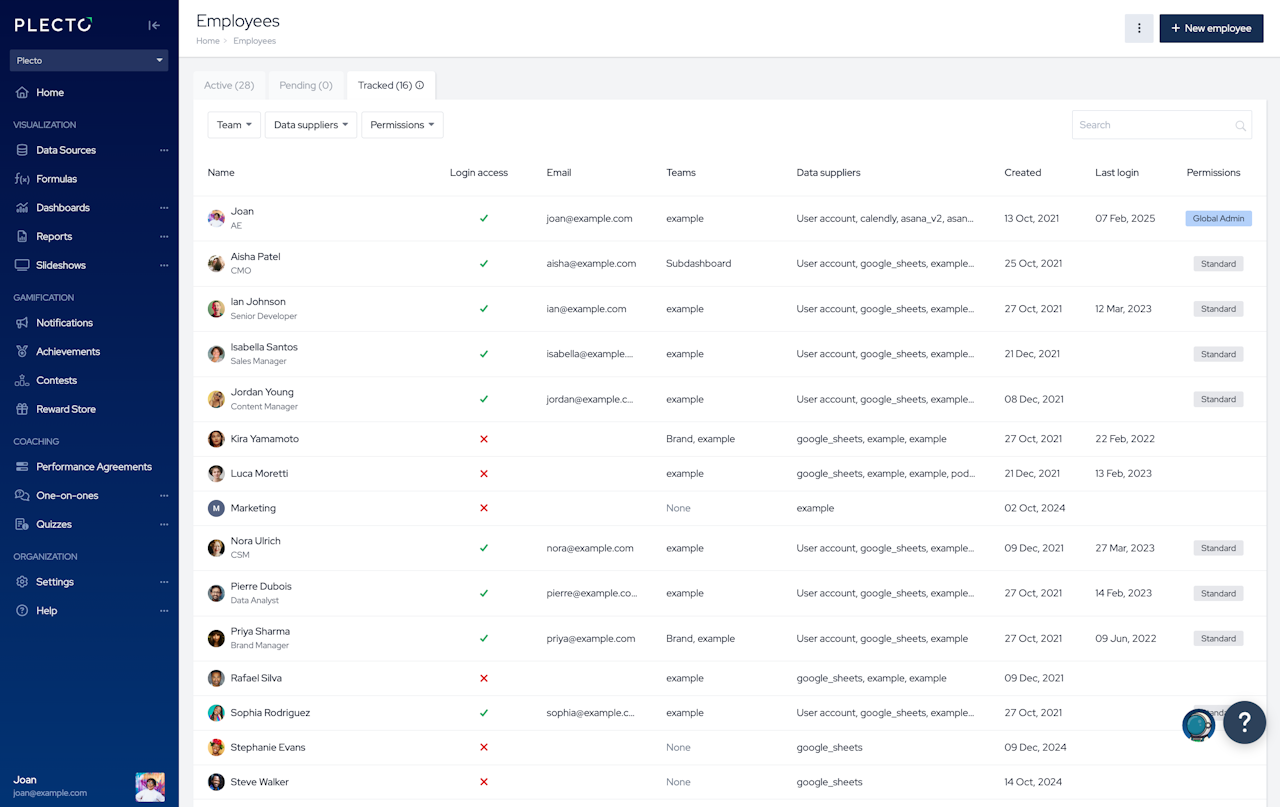This screenshot has width=1280, height=807.
Task: Open the three-dot options menu in the header
Action: (1139, 28)
